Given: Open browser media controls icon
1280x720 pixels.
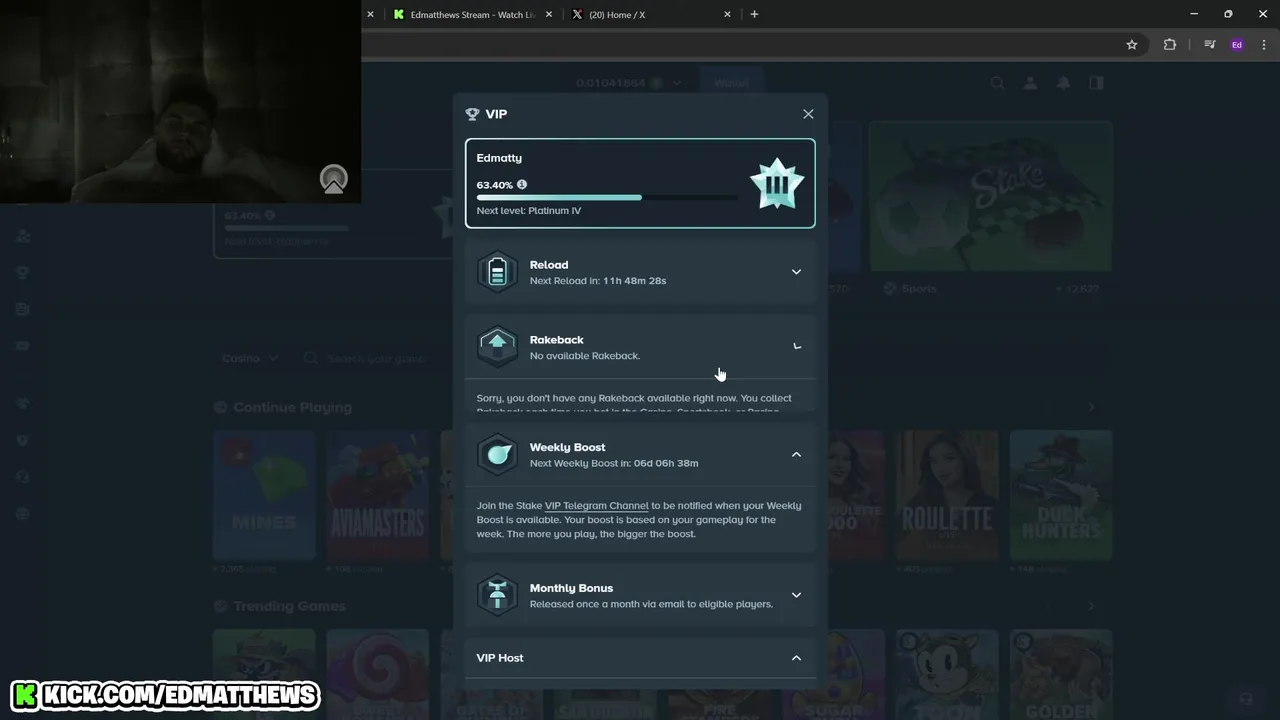Looking at the screenshot, I should [1210, 45].
